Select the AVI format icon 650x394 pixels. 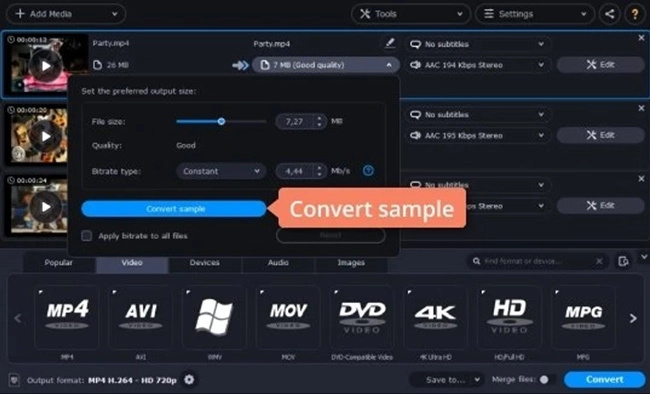pyautogui.click(x=141, y=317)
